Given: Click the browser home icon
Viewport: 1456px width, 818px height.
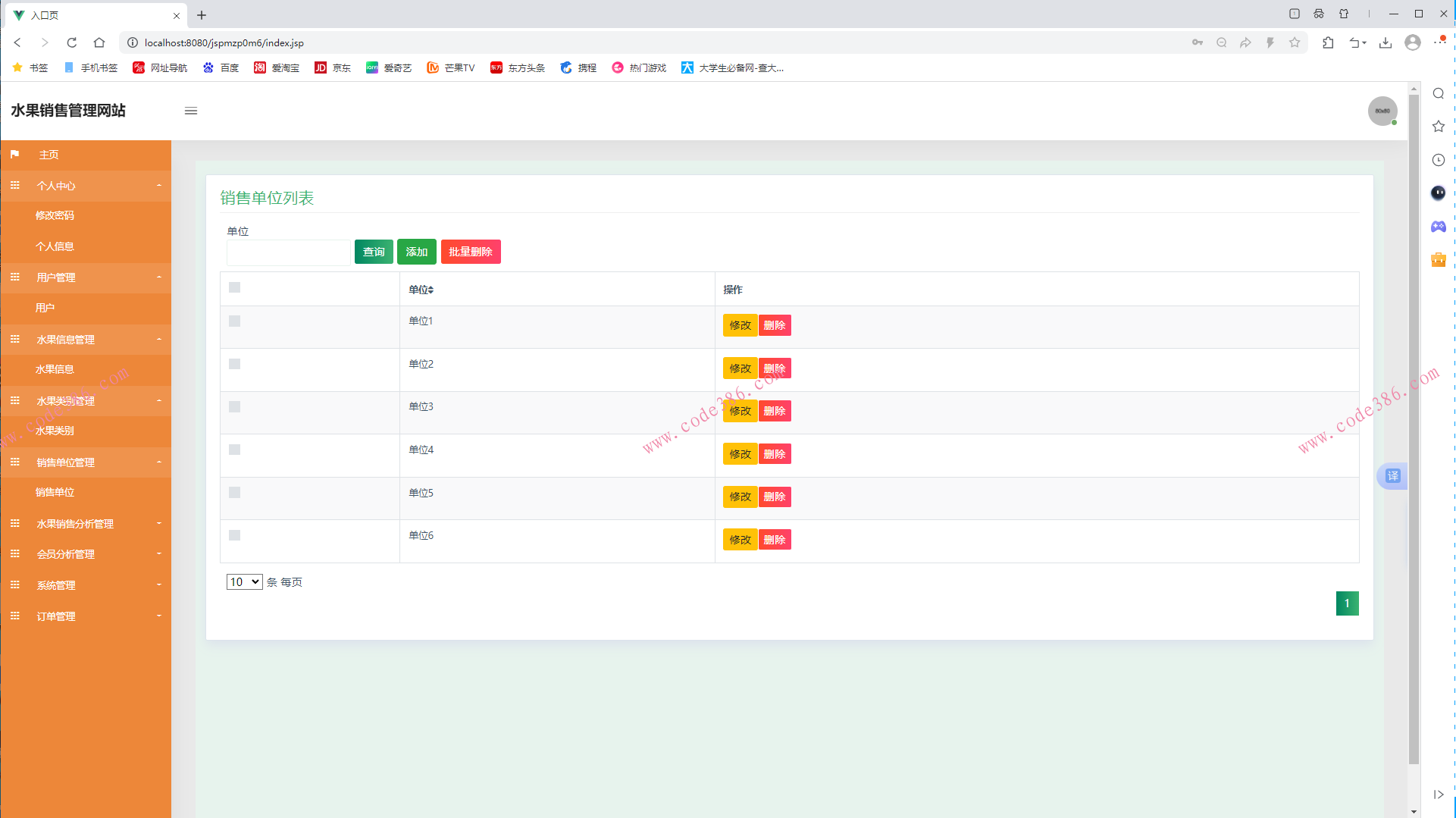Looking at the screenshot, I should tap(99, 42).
